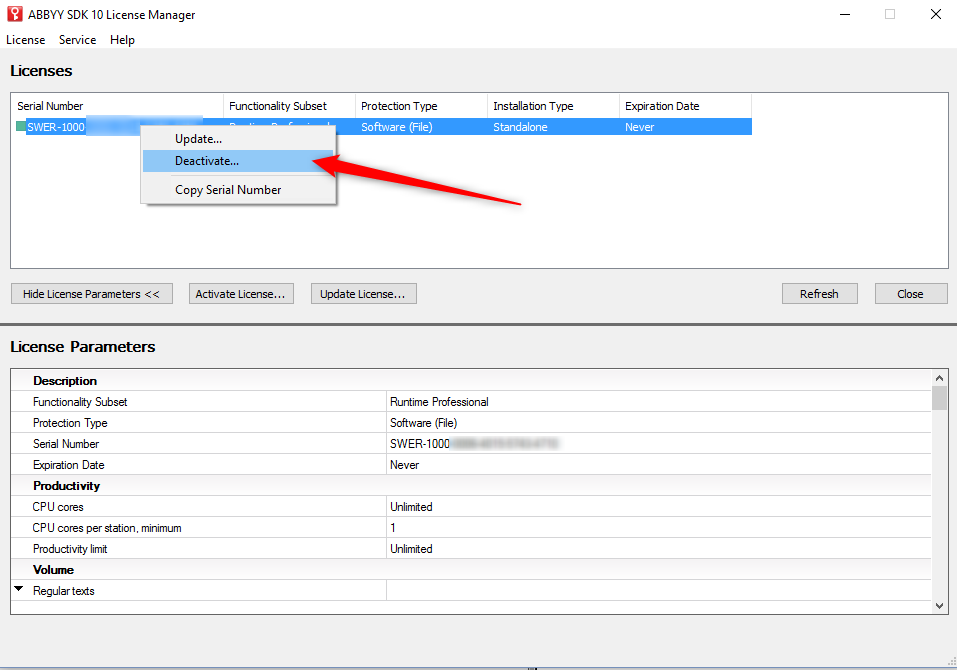The height and width of the screenshot is (670, 957).
Task: Select the CPU cores per station value 1
Action: click(x=393, y=528)
